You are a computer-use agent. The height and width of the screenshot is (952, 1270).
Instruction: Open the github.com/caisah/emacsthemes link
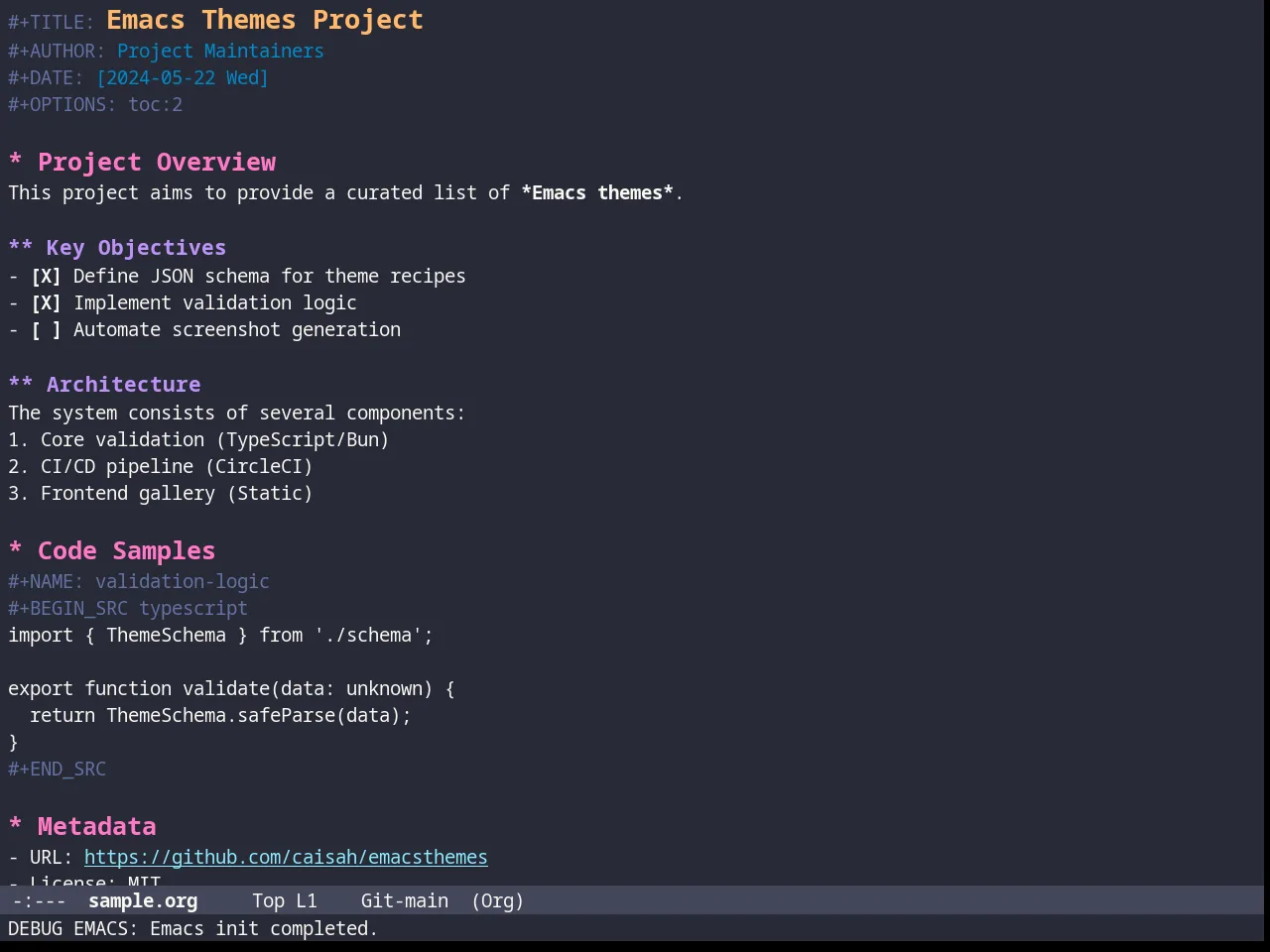[x=286, y=857]
